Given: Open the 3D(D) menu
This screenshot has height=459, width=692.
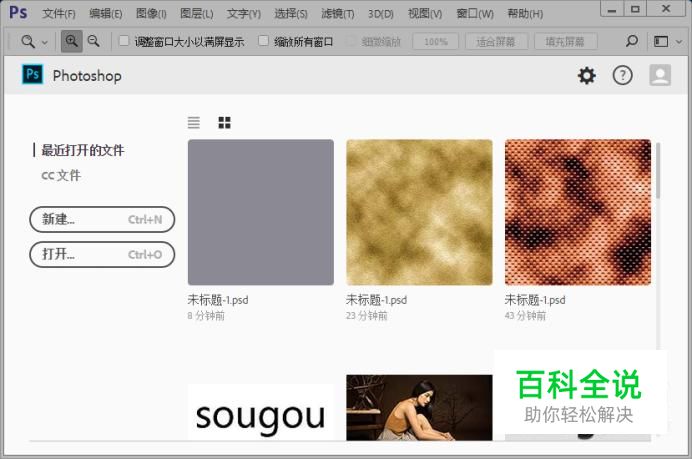Looking at the screenshot, I should point(380,14).
